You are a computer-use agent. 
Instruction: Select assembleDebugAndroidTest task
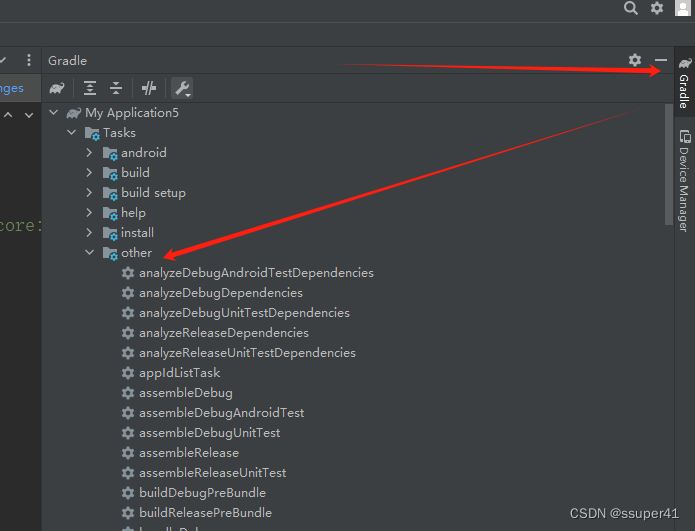pos(222,413)
